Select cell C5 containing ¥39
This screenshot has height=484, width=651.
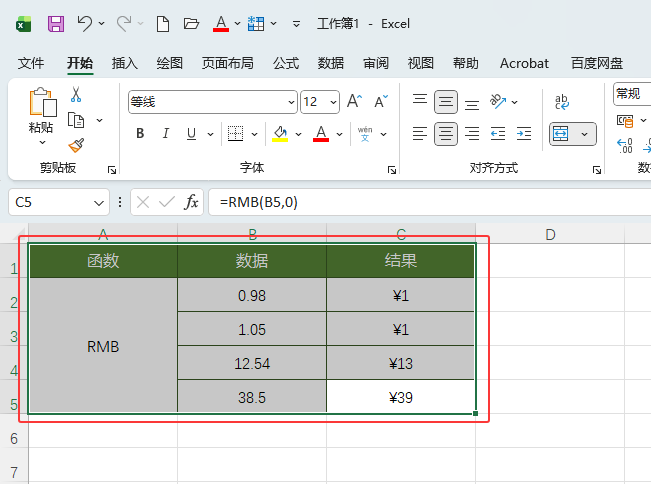[x=401, y=397]
